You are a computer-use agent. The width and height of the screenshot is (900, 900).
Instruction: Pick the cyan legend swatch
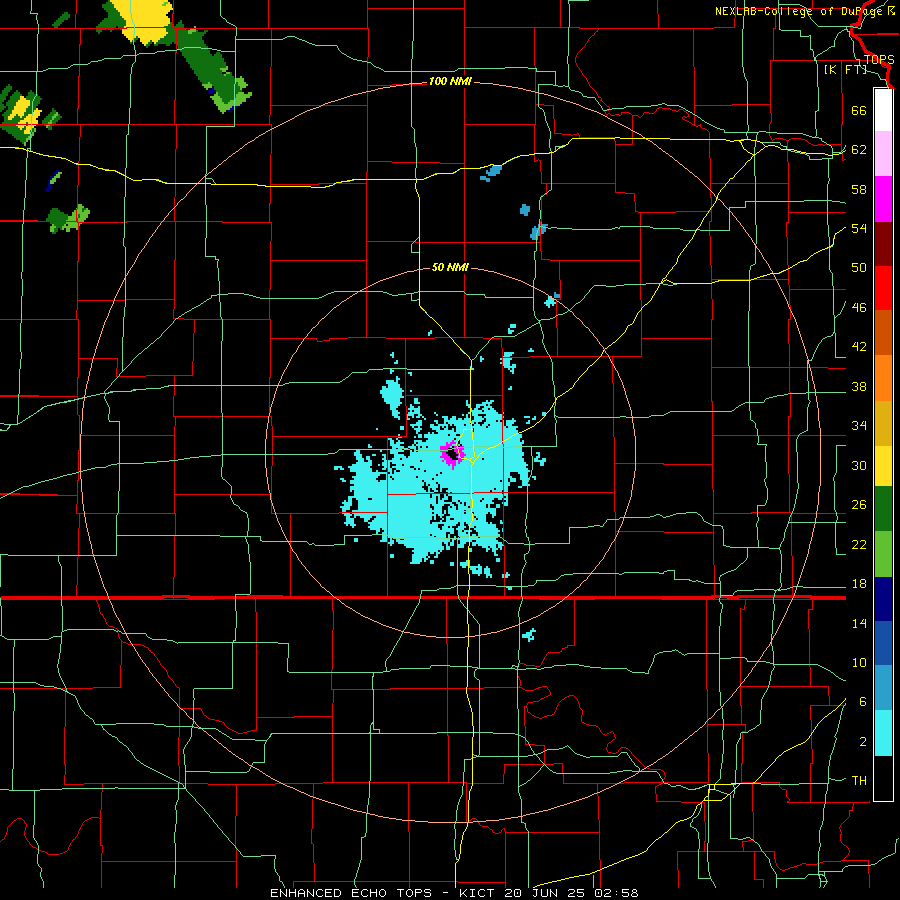coord(883,733)
